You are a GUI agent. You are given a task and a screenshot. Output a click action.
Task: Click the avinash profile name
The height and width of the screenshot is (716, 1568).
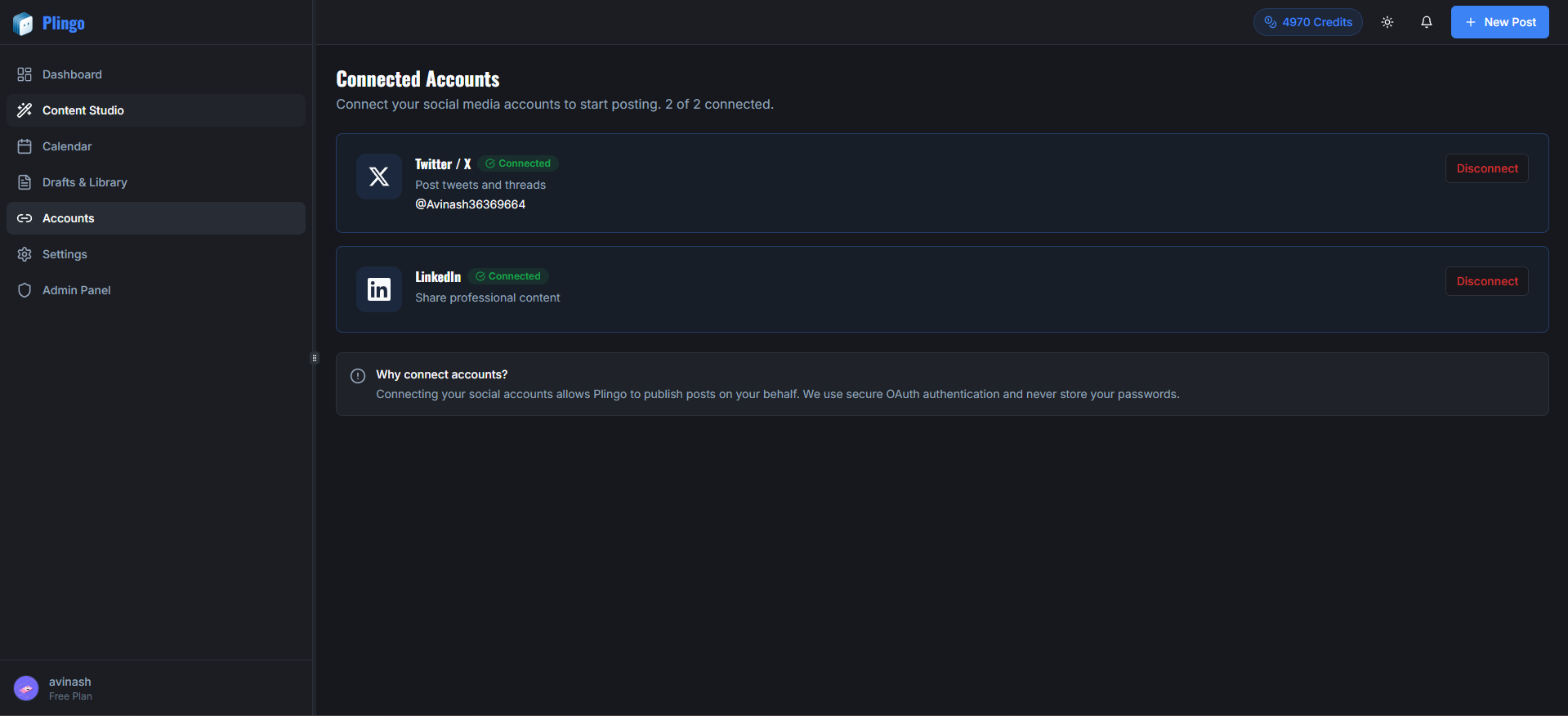[x=70, y=682]
